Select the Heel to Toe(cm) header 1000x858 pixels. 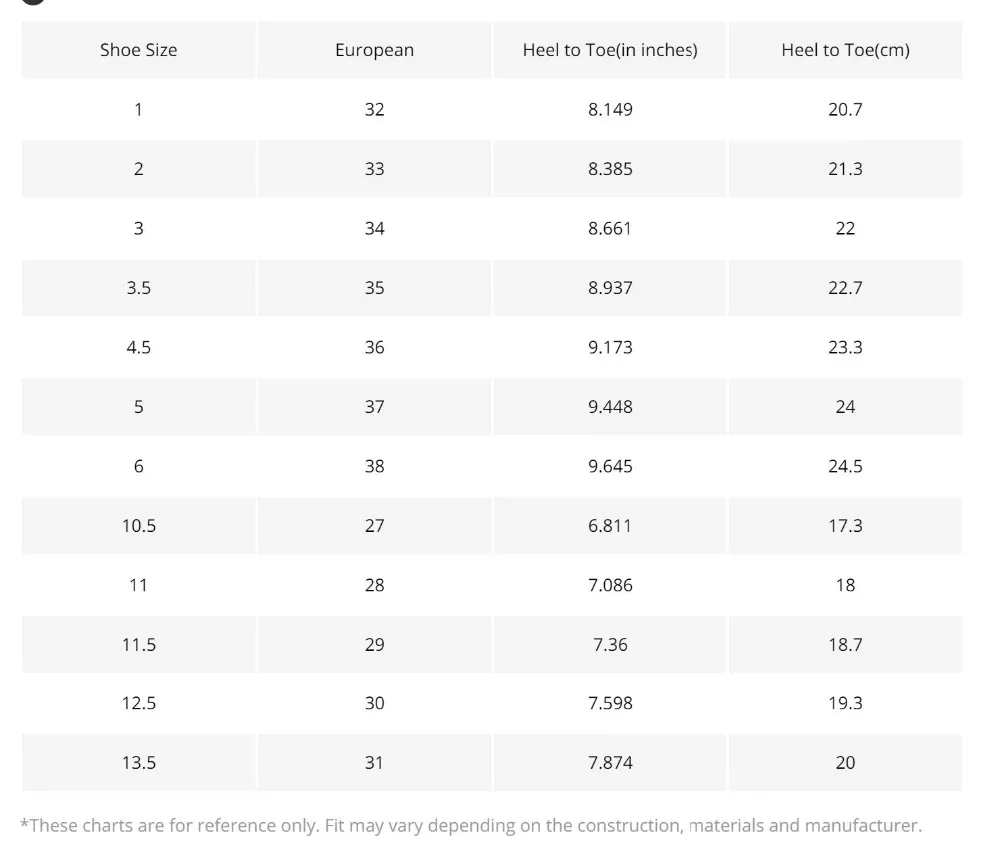coord(845,50)
